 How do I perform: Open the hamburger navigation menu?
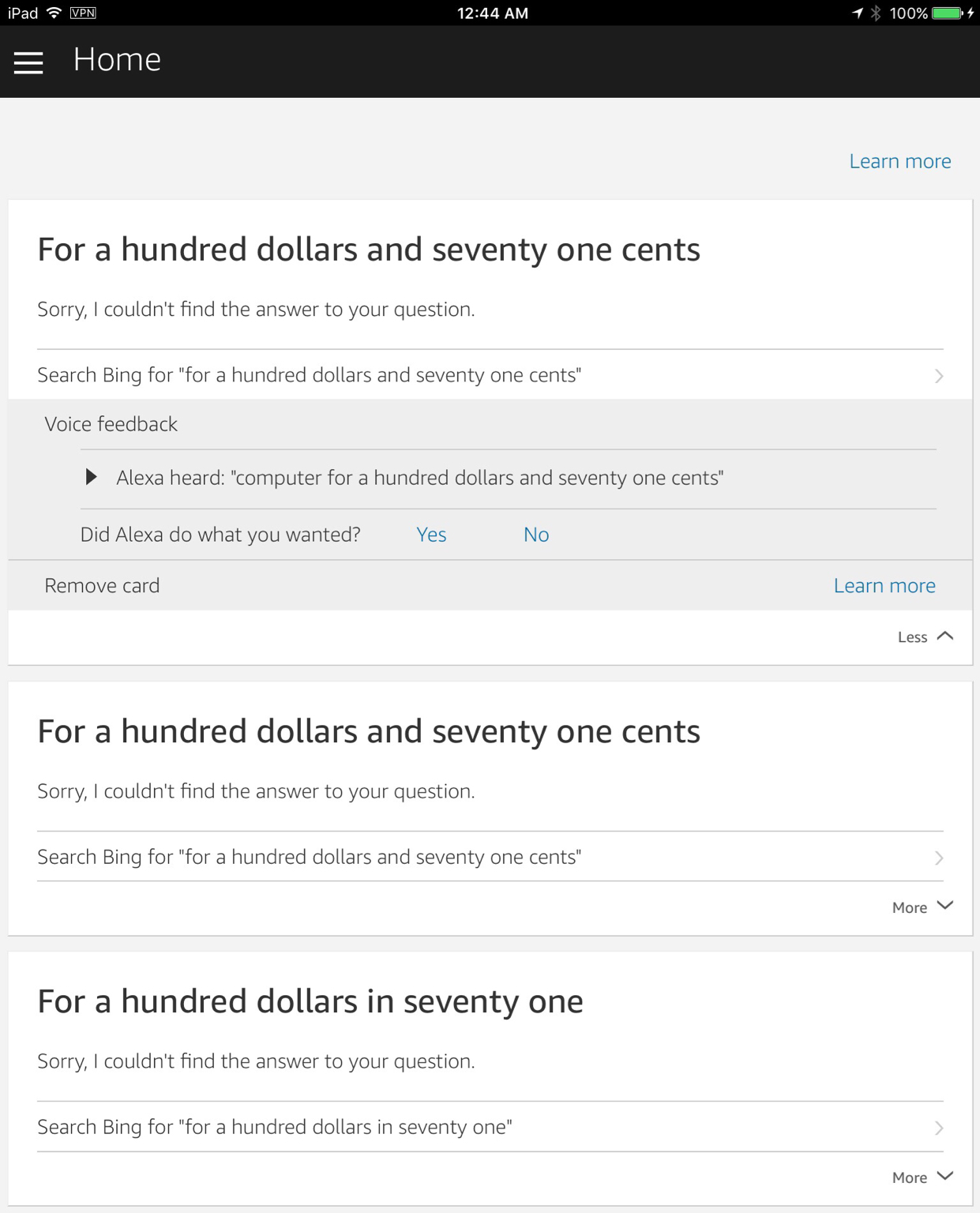tap(28, 62)
